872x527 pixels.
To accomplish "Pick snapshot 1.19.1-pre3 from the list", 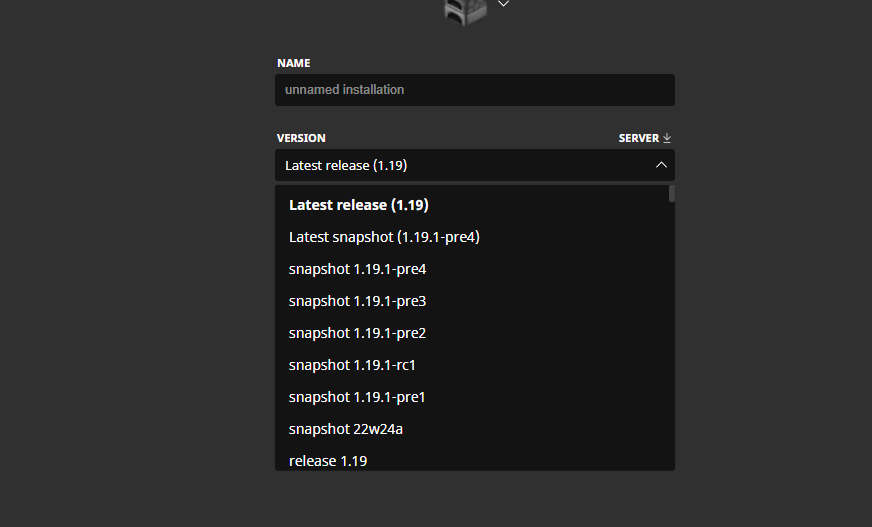I will coord(357,301).
